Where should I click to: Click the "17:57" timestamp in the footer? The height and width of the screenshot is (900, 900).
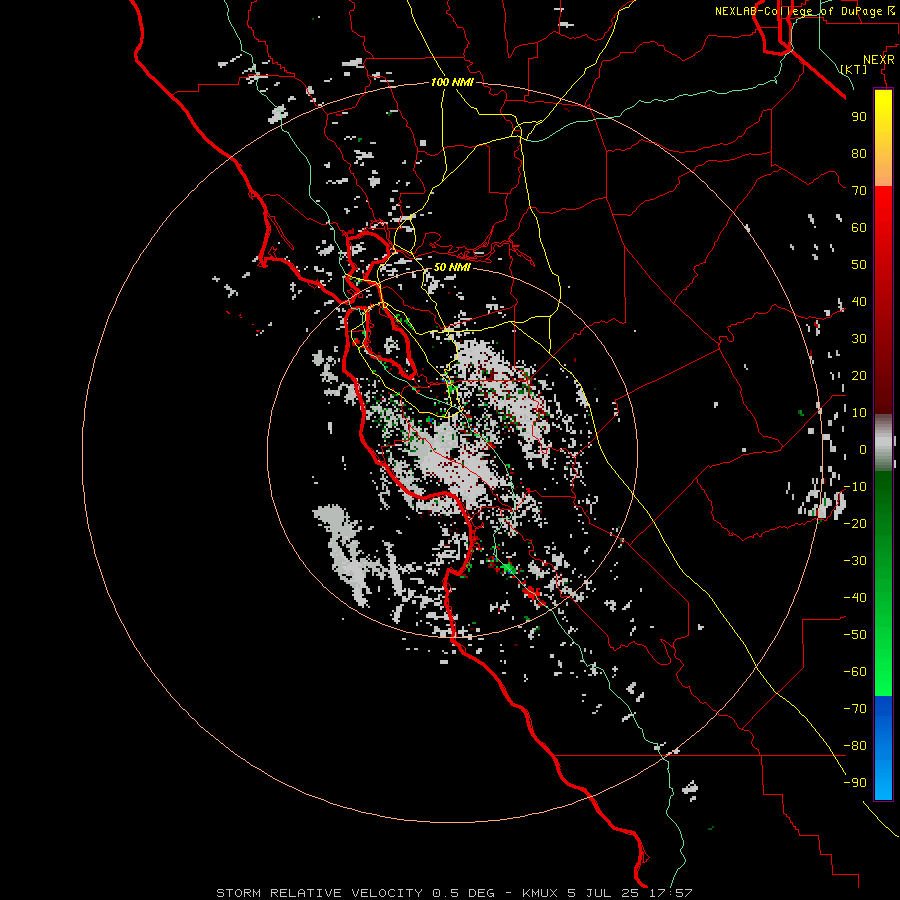click(x=671, y=893)
